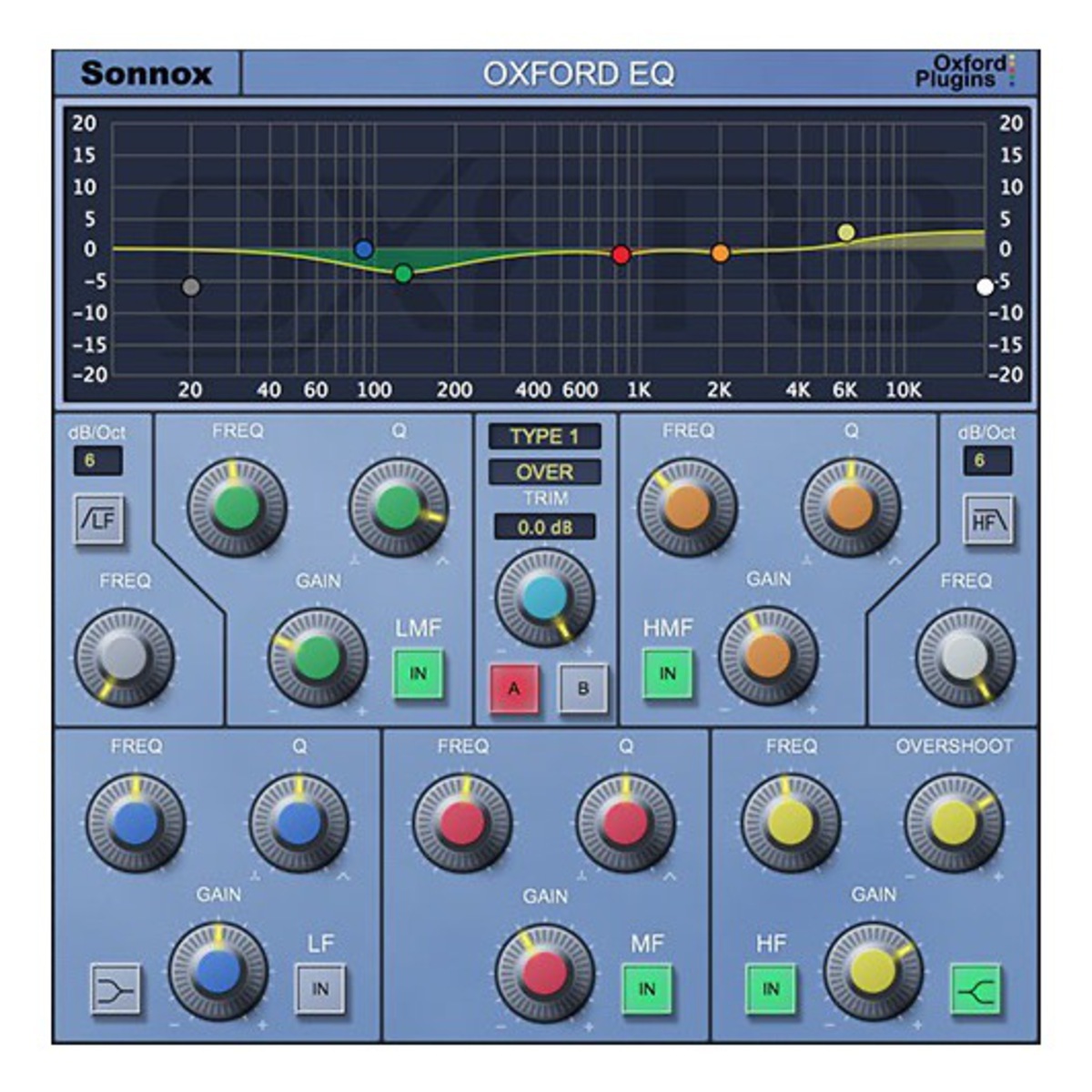Click the red MF GAIN knob
Viewport: 1092px width, 1092px height.
coord(544,972)
